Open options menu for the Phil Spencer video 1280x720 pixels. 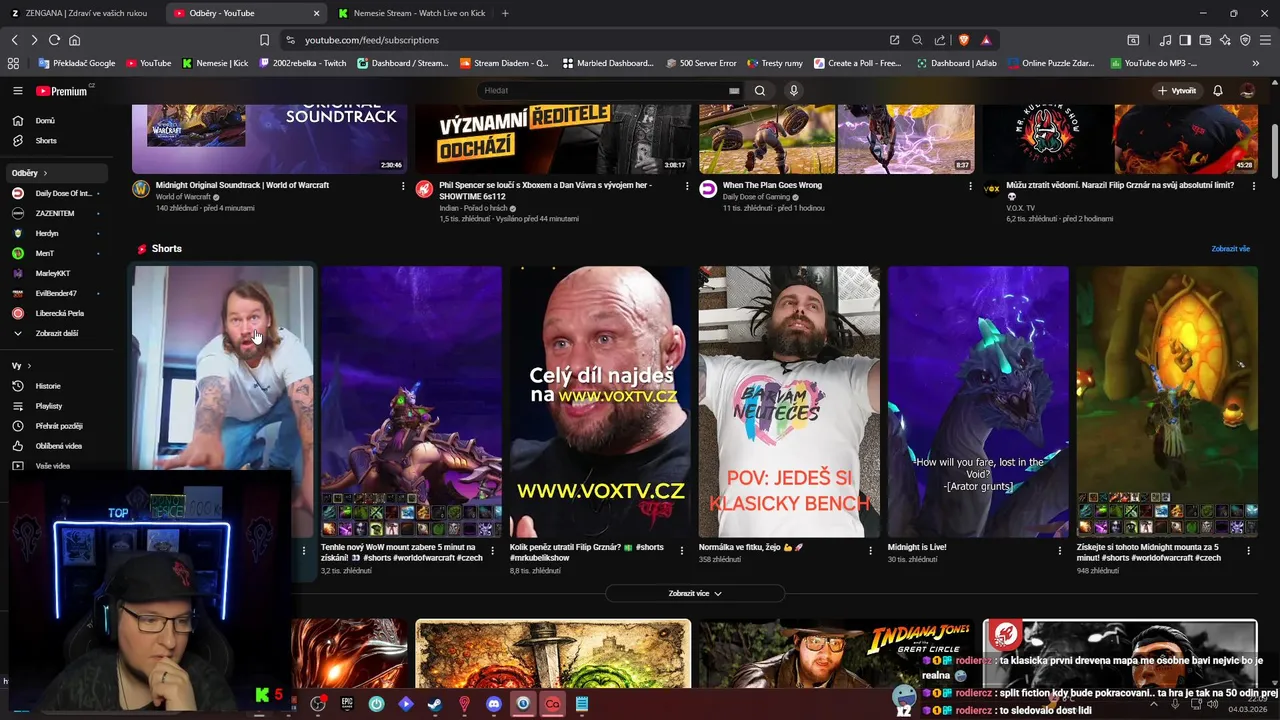point(687,186)
